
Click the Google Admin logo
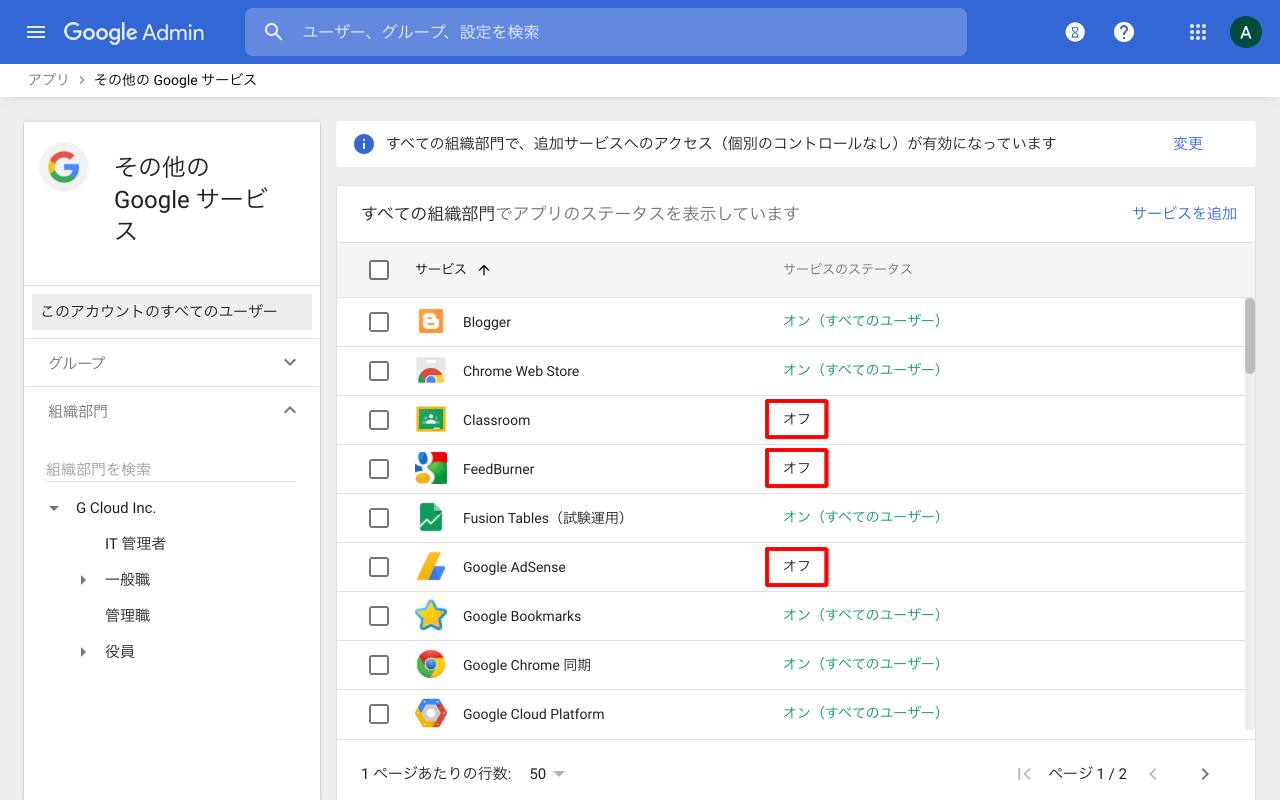point(134,32)
